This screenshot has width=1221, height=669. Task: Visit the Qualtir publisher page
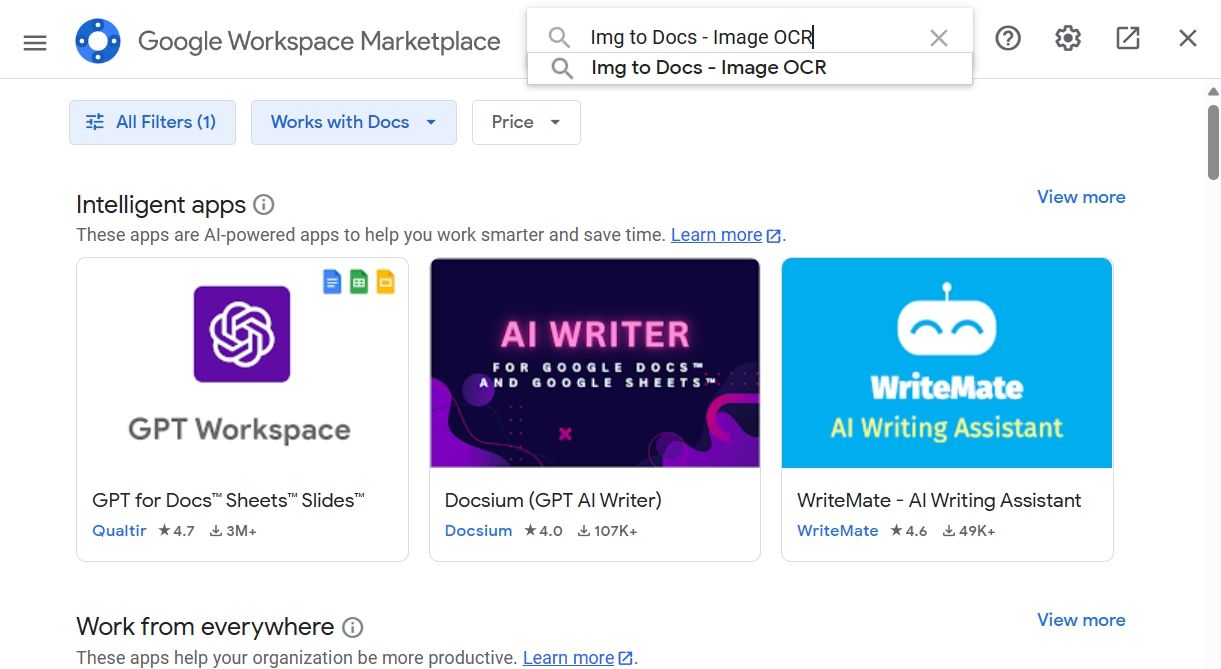tap(119, 531)
